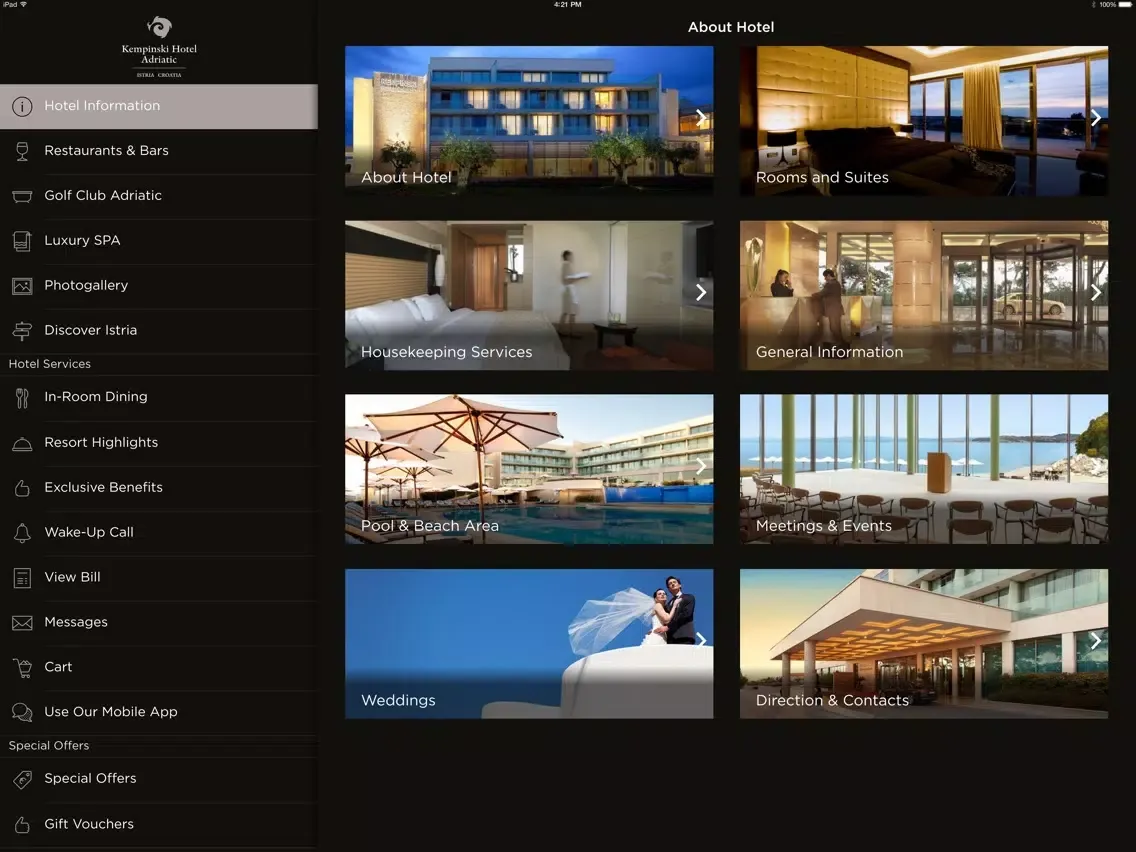Click the Special Offers tag icon
Screen dimensions: 1136x852
(x=22, y=780)
